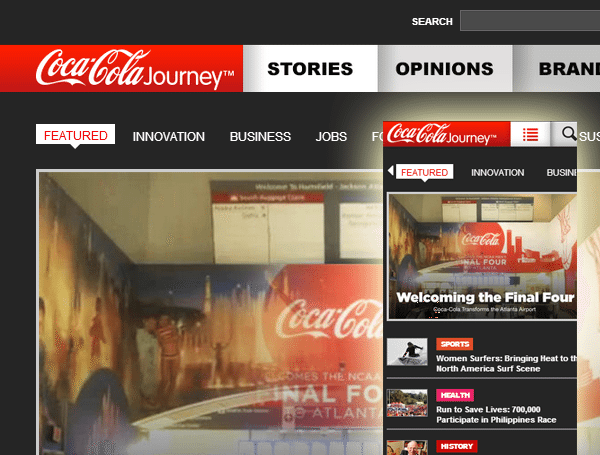Select the desktop BUSINESS category
This screenshot has width=600, height=455.
point(260,137)
